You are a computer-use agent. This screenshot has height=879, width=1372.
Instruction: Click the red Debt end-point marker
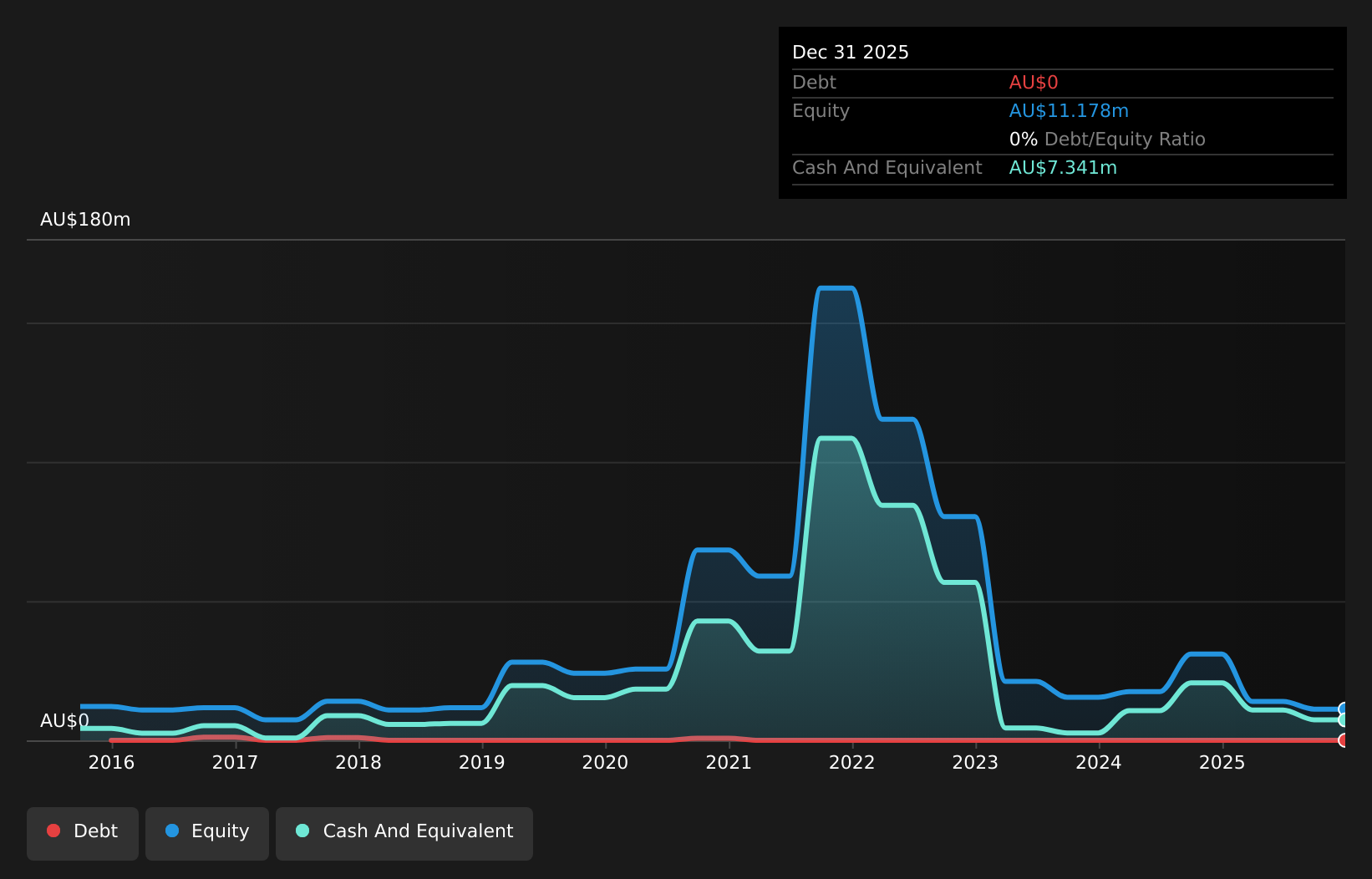click(1344, 740)
